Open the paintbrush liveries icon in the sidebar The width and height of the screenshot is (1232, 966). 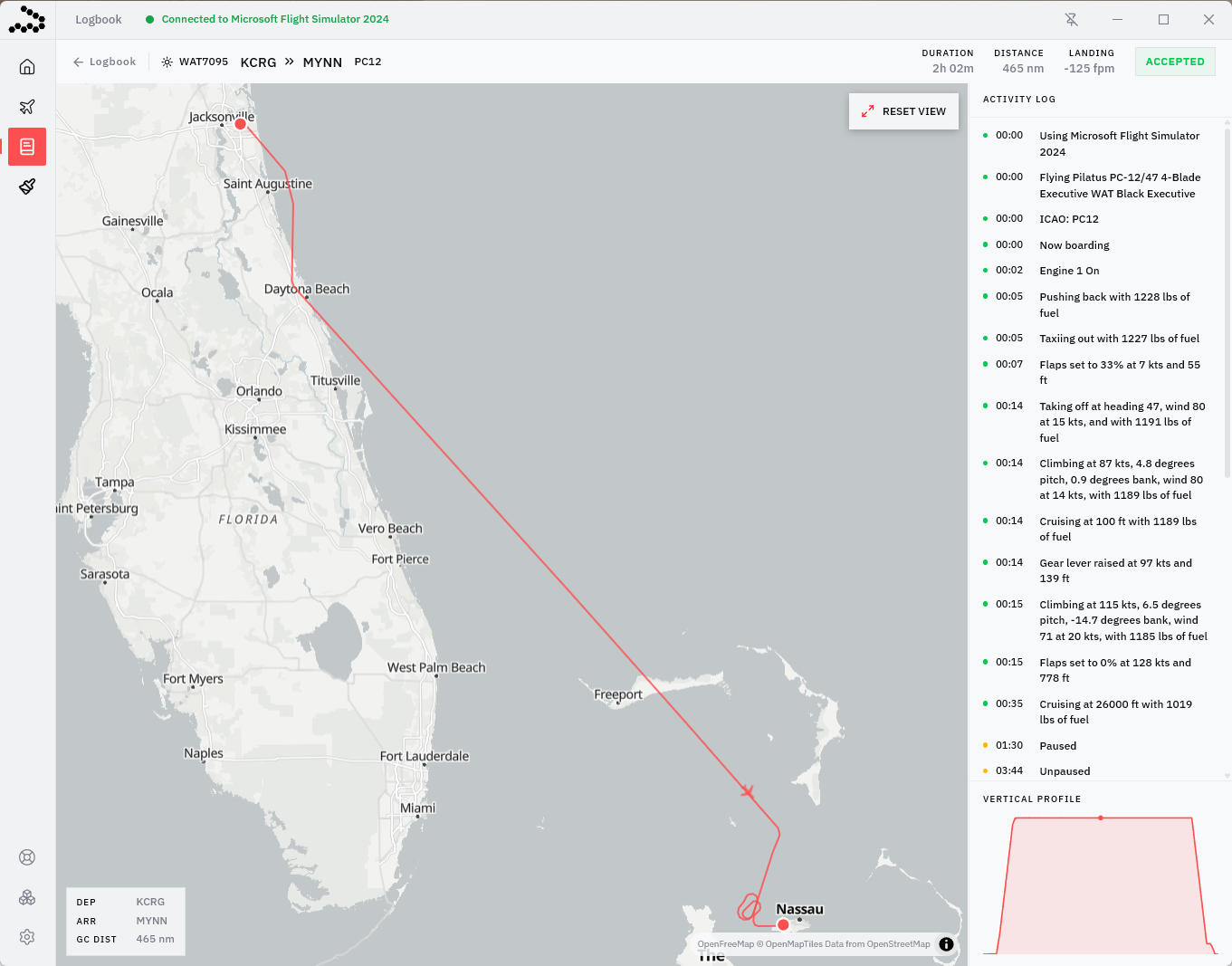coord(27,187)
